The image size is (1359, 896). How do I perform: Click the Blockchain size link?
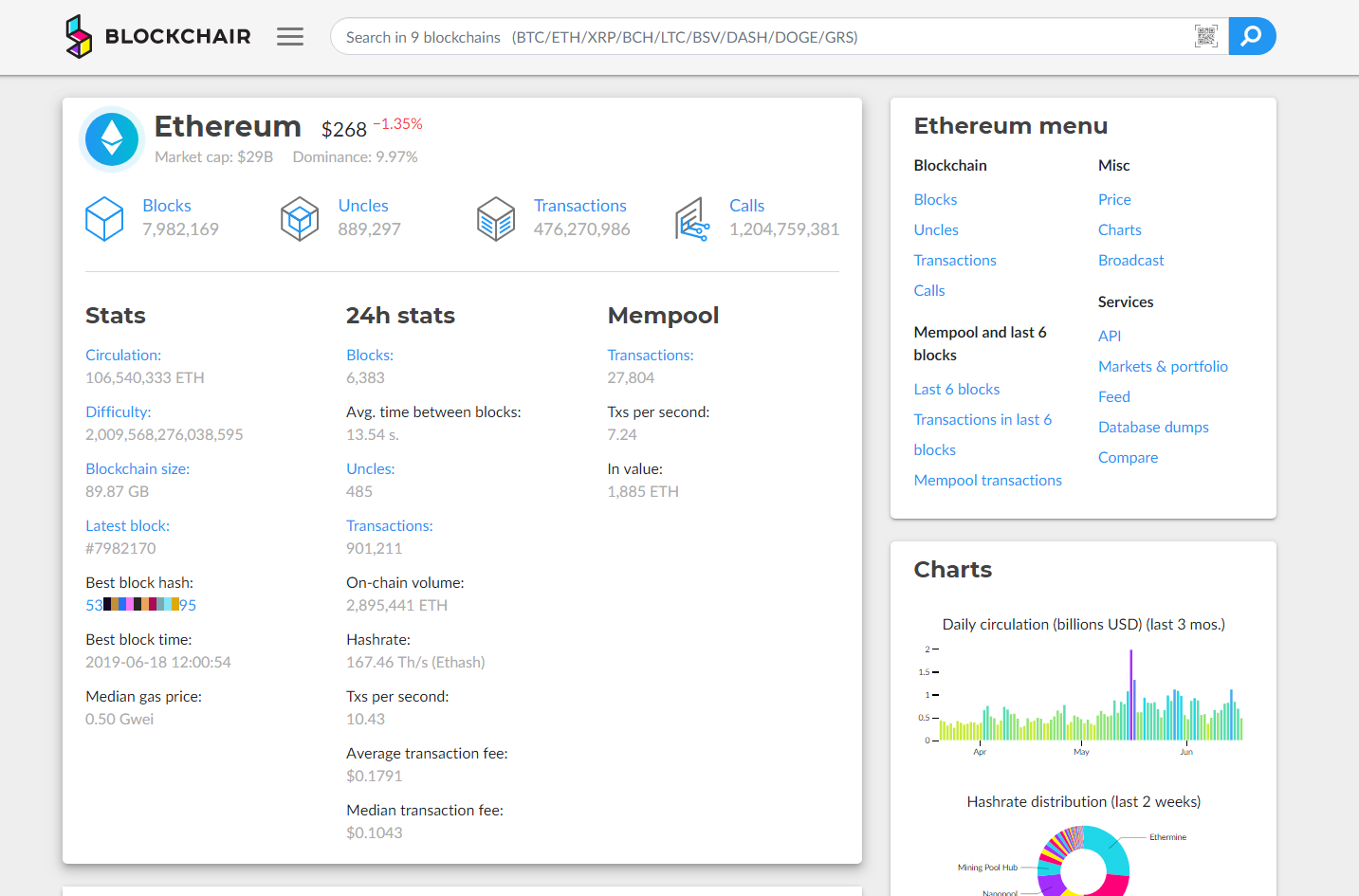coord(138,468)
